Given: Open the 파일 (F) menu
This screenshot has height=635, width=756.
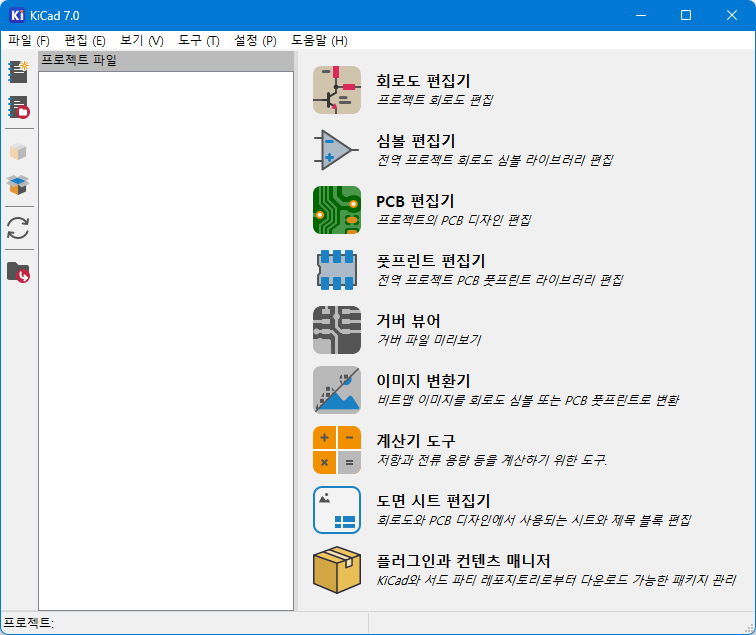Looking at the screenshot, I should pyautogui.click(x=29, y=41).
